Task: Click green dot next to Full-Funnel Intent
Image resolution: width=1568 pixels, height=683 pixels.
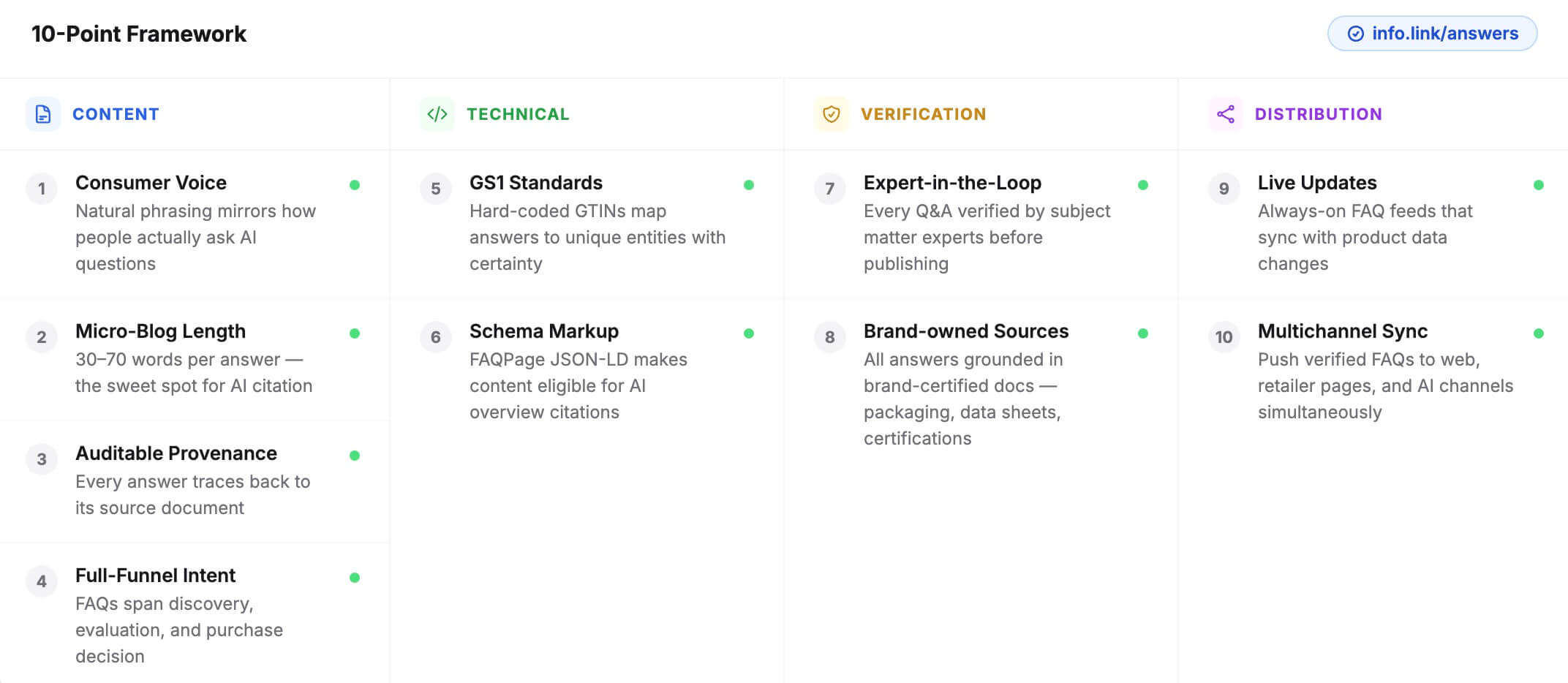Action: pos(355,578)
